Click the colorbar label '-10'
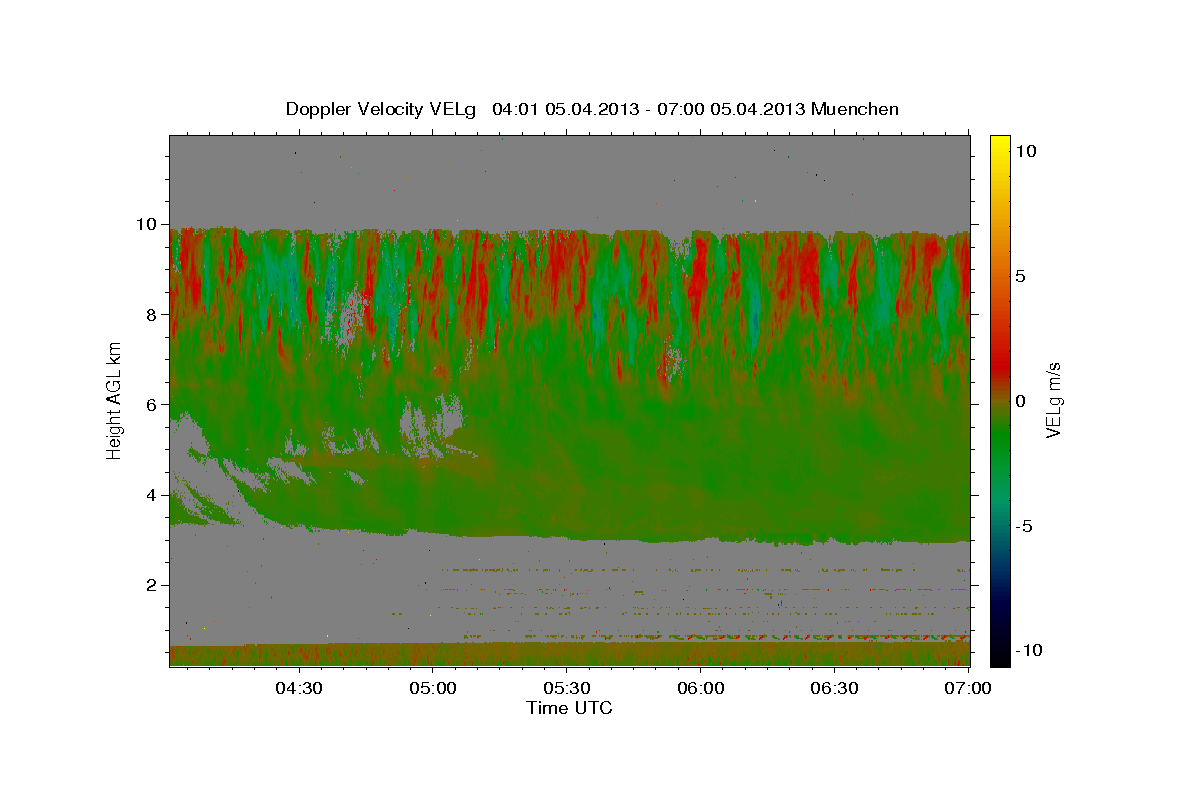This screenshot has height=800, width=1200. pos(1029,650)
